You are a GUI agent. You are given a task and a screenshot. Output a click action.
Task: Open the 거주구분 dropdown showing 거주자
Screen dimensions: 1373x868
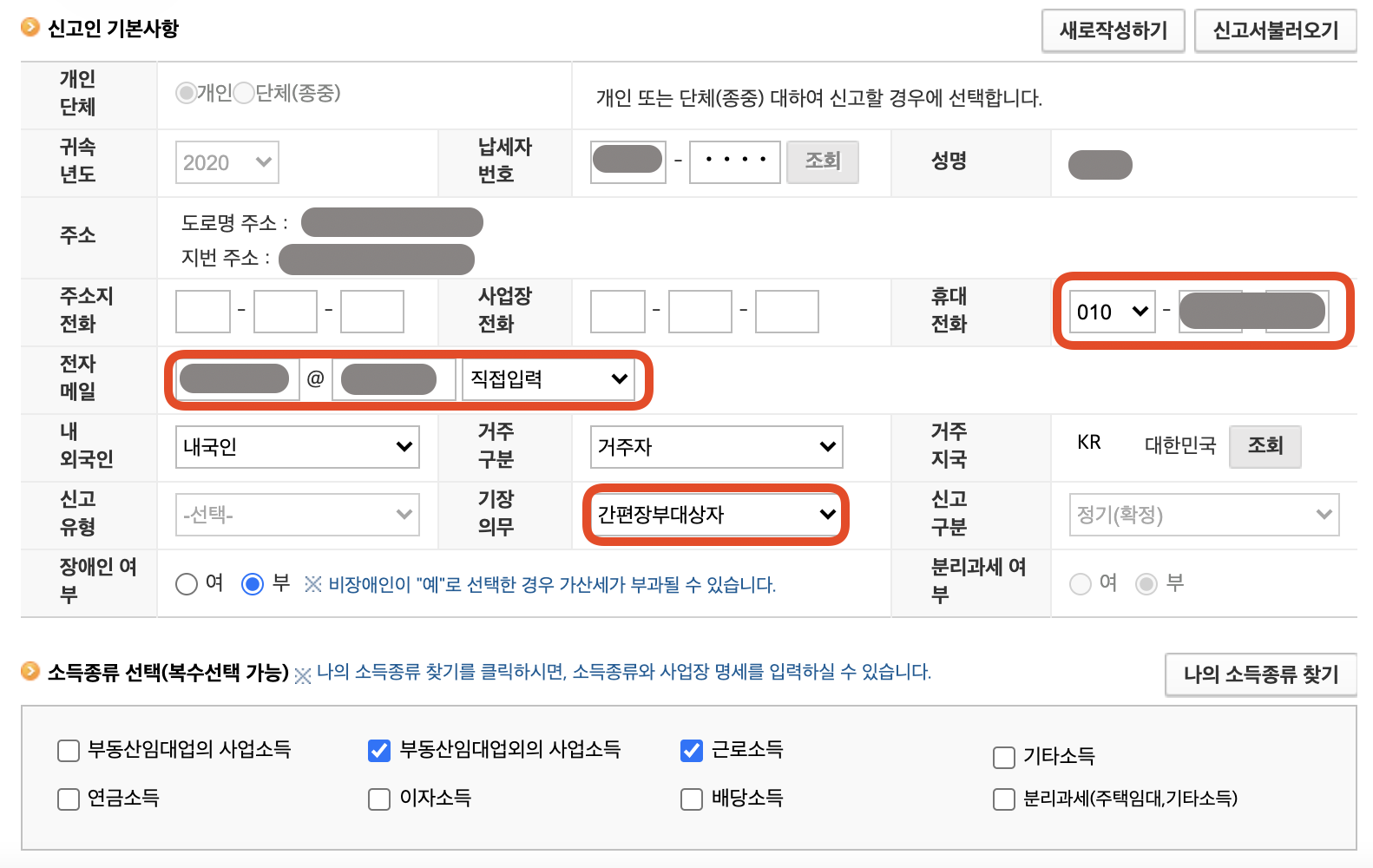715,446
